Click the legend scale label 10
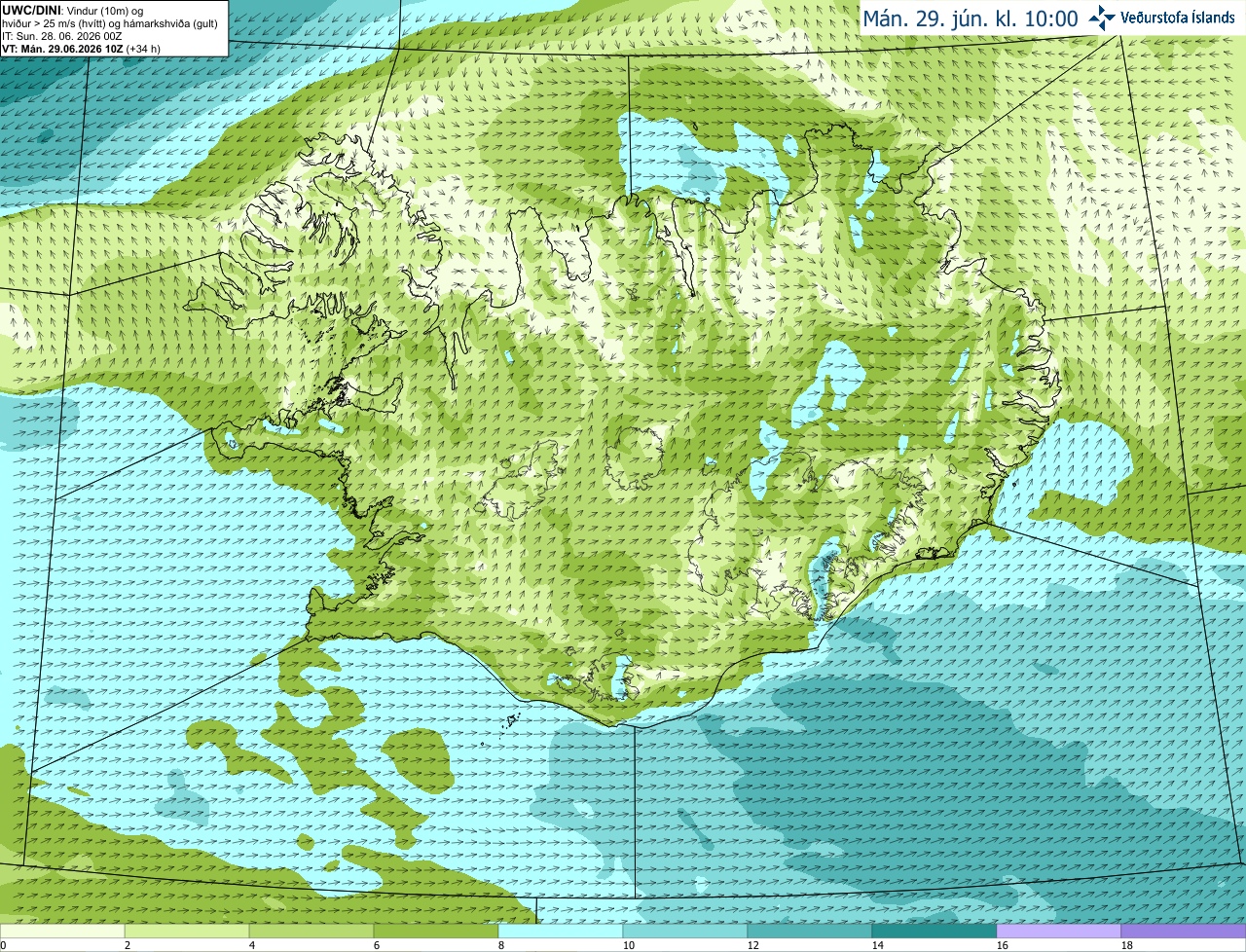This screenshot has width=1246, height=952. click(x=629, y=945)
